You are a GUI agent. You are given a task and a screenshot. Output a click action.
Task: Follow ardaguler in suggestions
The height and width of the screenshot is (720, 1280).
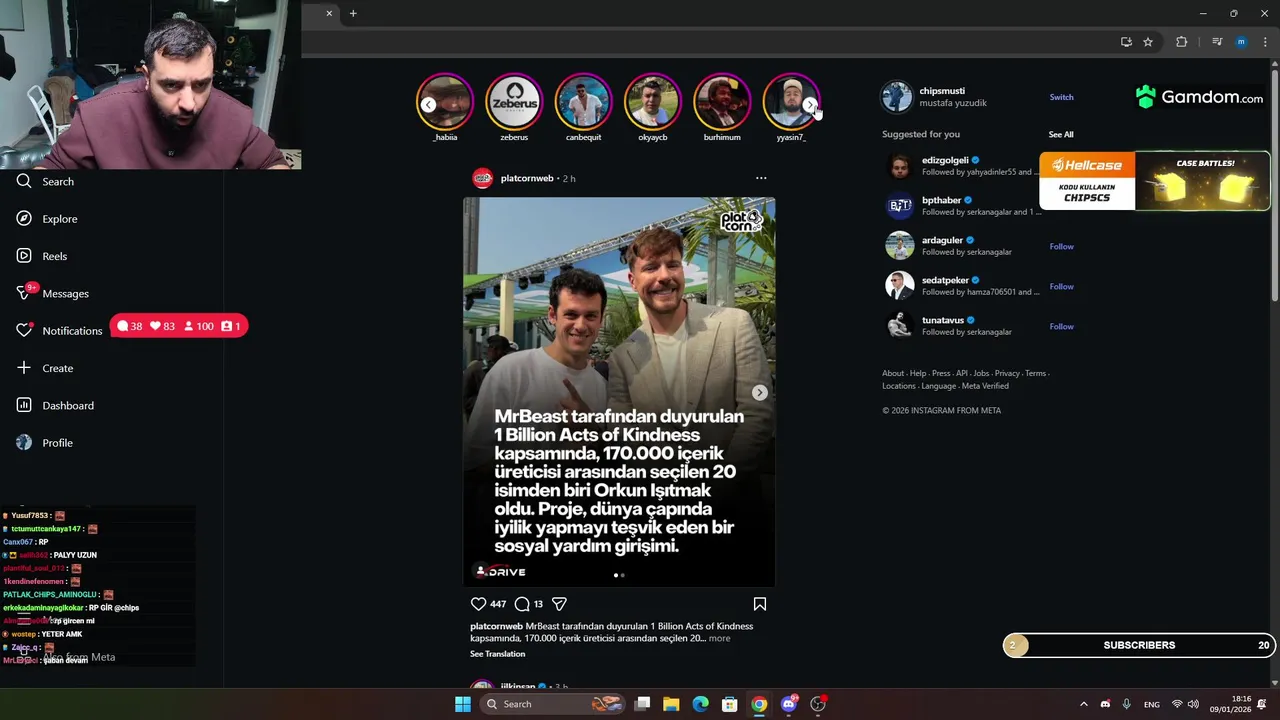click(x=1061, y=246)
